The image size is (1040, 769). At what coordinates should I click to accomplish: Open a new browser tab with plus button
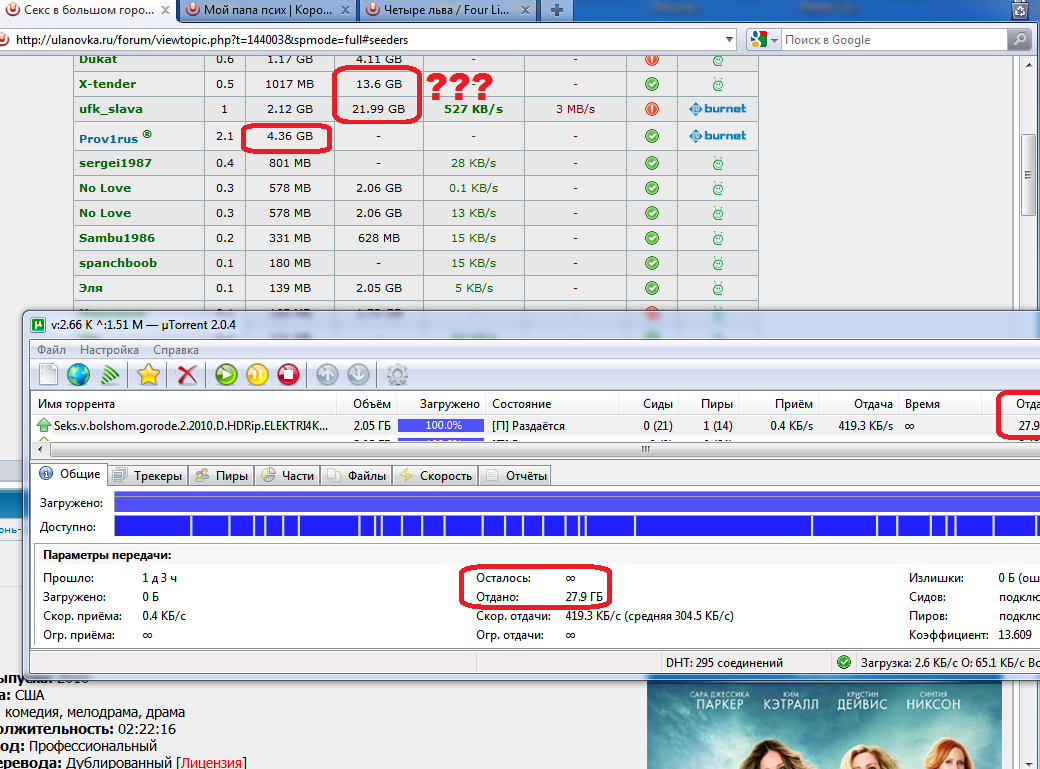tap(557, 11)
